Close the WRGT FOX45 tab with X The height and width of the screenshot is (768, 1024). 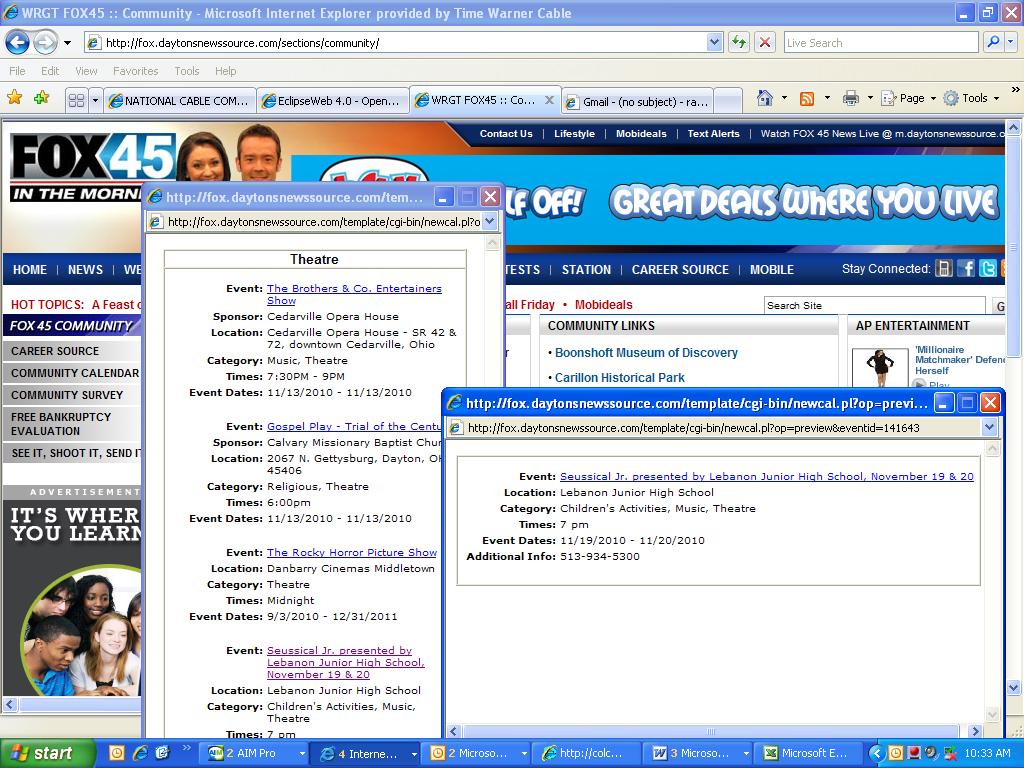click(550, 100)
